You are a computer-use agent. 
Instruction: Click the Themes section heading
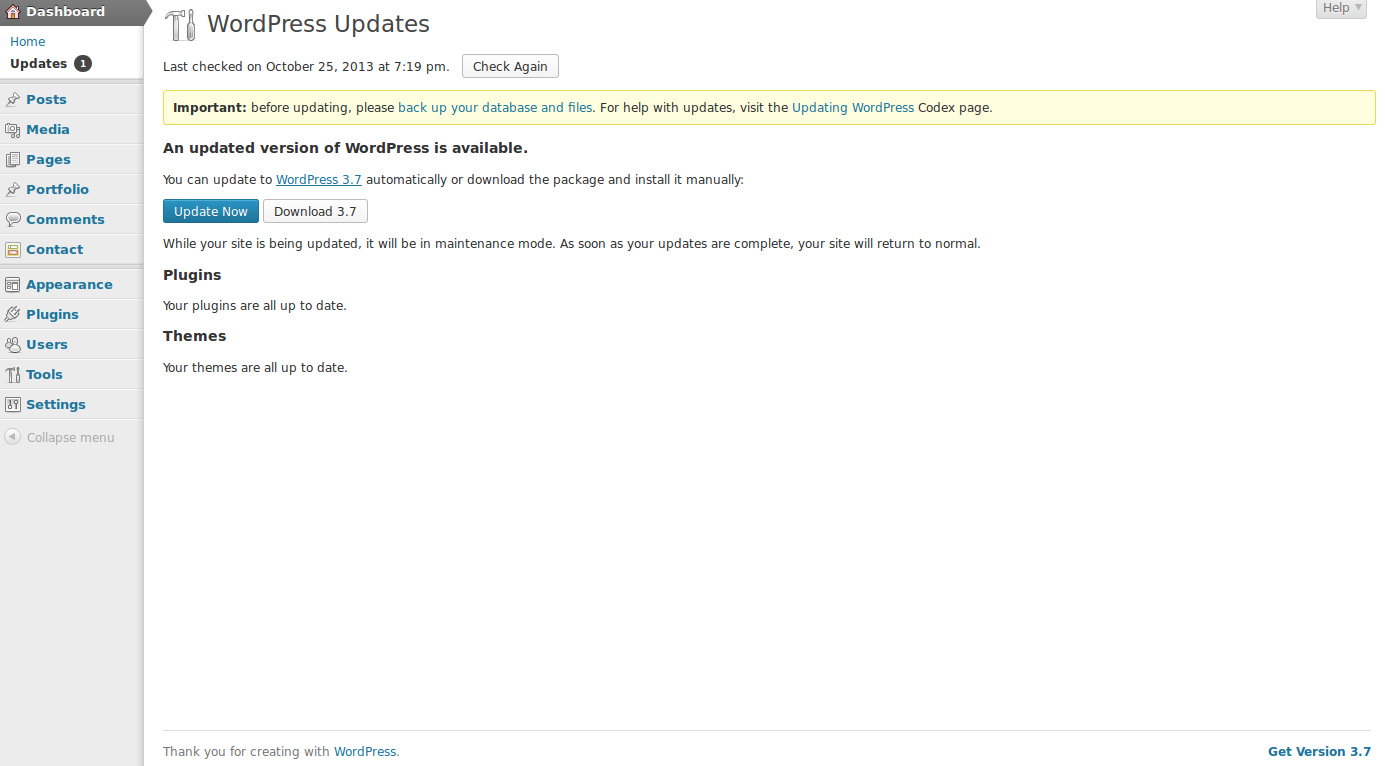click(195, 336)
